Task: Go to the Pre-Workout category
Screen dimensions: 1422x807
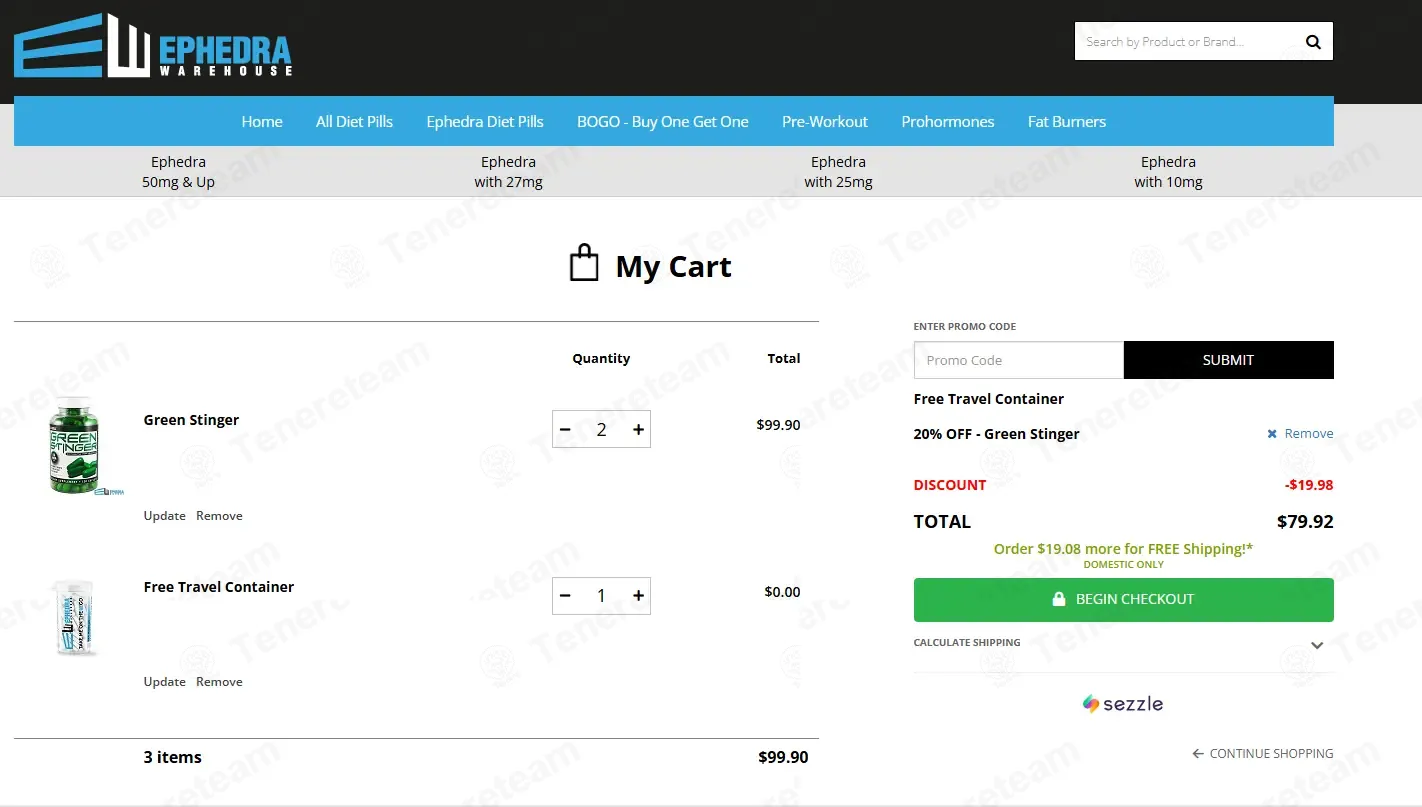Action: pyautogui.click(x=824, y=122)
